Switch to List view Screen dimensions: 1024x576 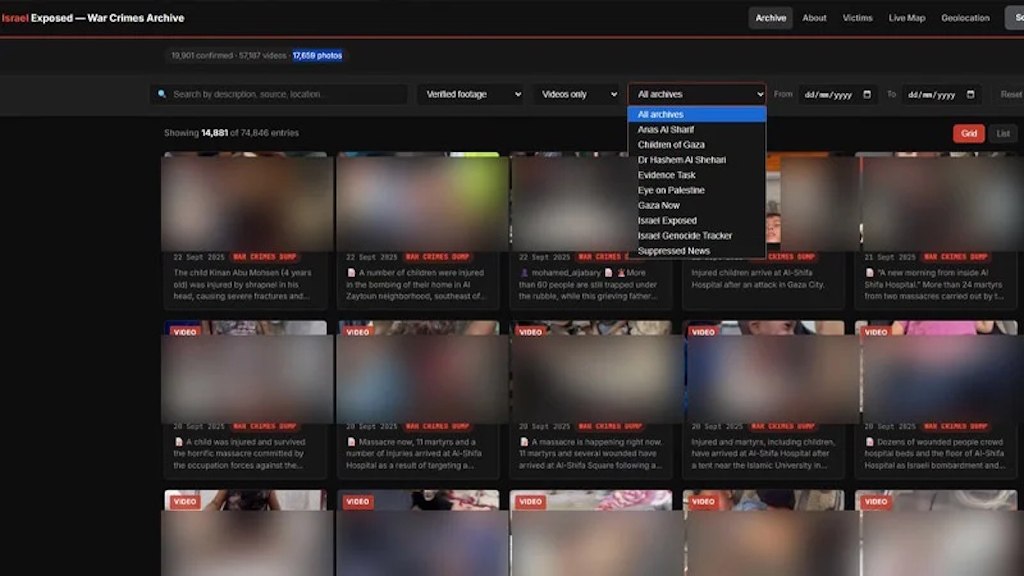(x=1003, y=133)
